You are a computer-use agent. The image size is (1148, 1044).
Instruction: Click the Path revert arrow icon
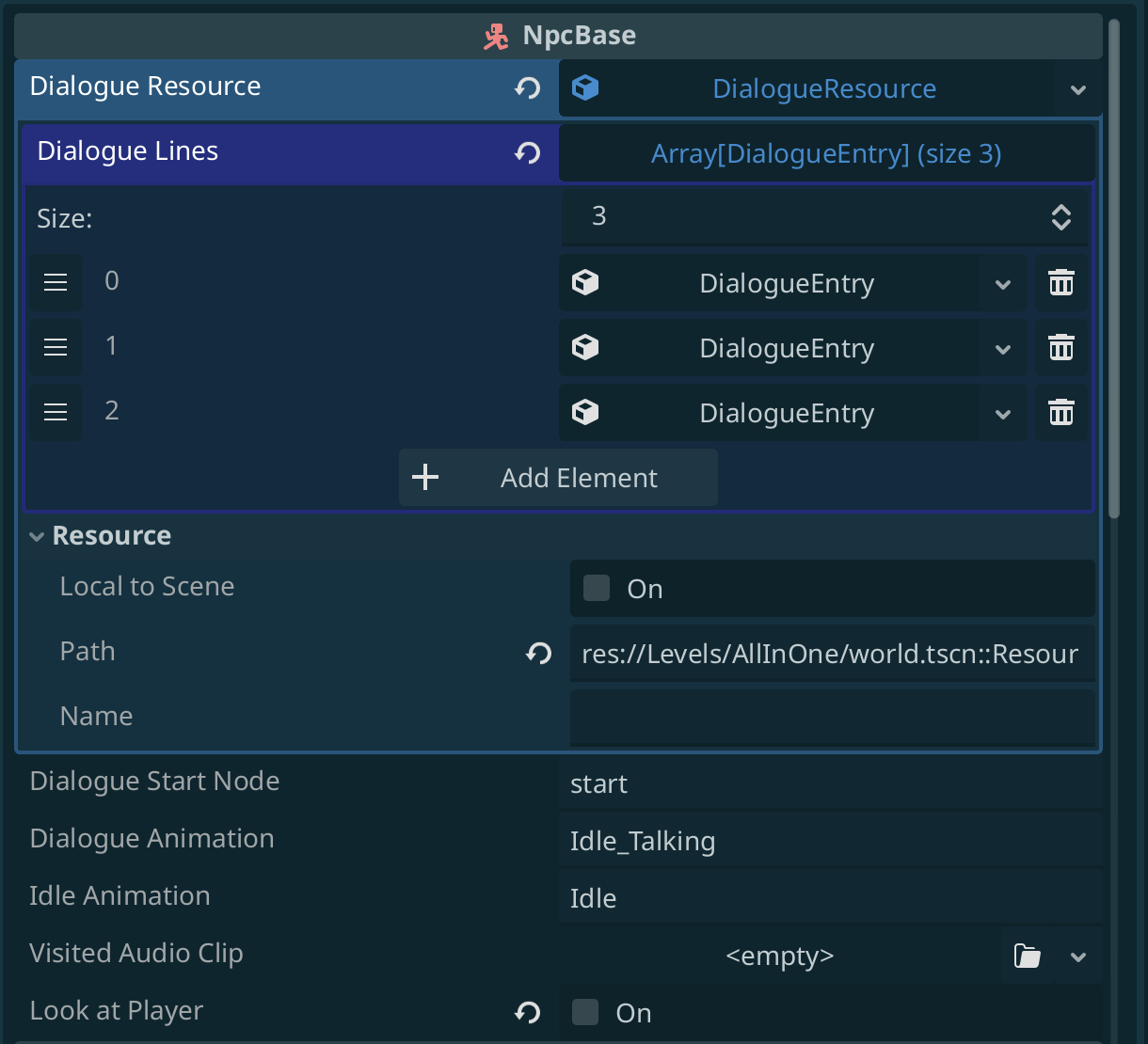pos(538,653)
